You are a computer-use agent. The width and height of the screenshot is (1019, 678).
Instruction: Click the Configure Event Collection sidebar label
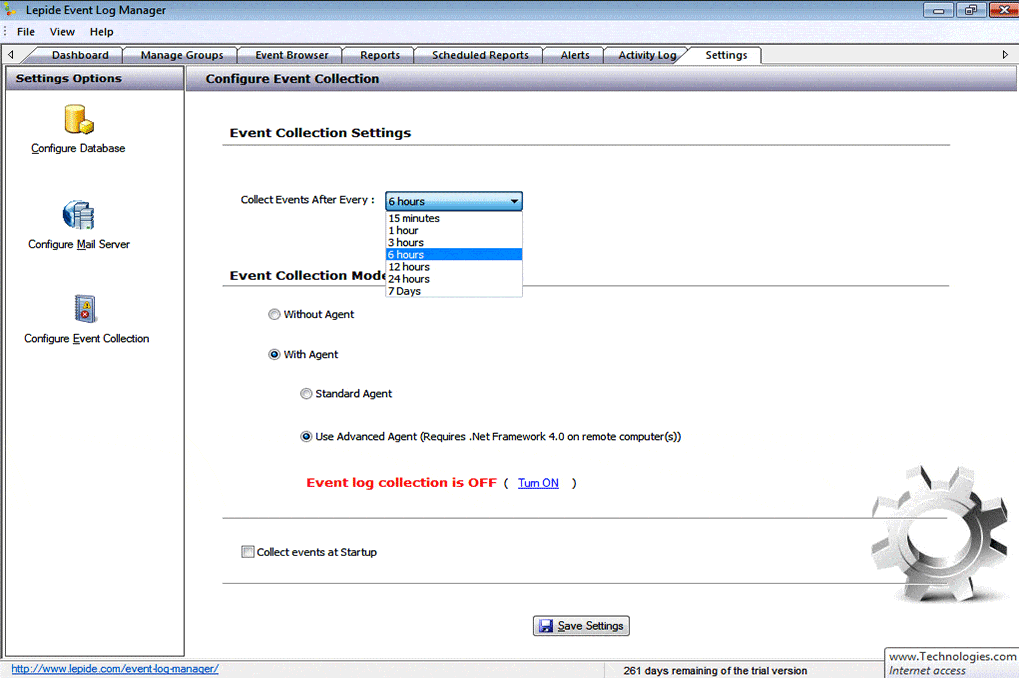click(x=86, y=339)
